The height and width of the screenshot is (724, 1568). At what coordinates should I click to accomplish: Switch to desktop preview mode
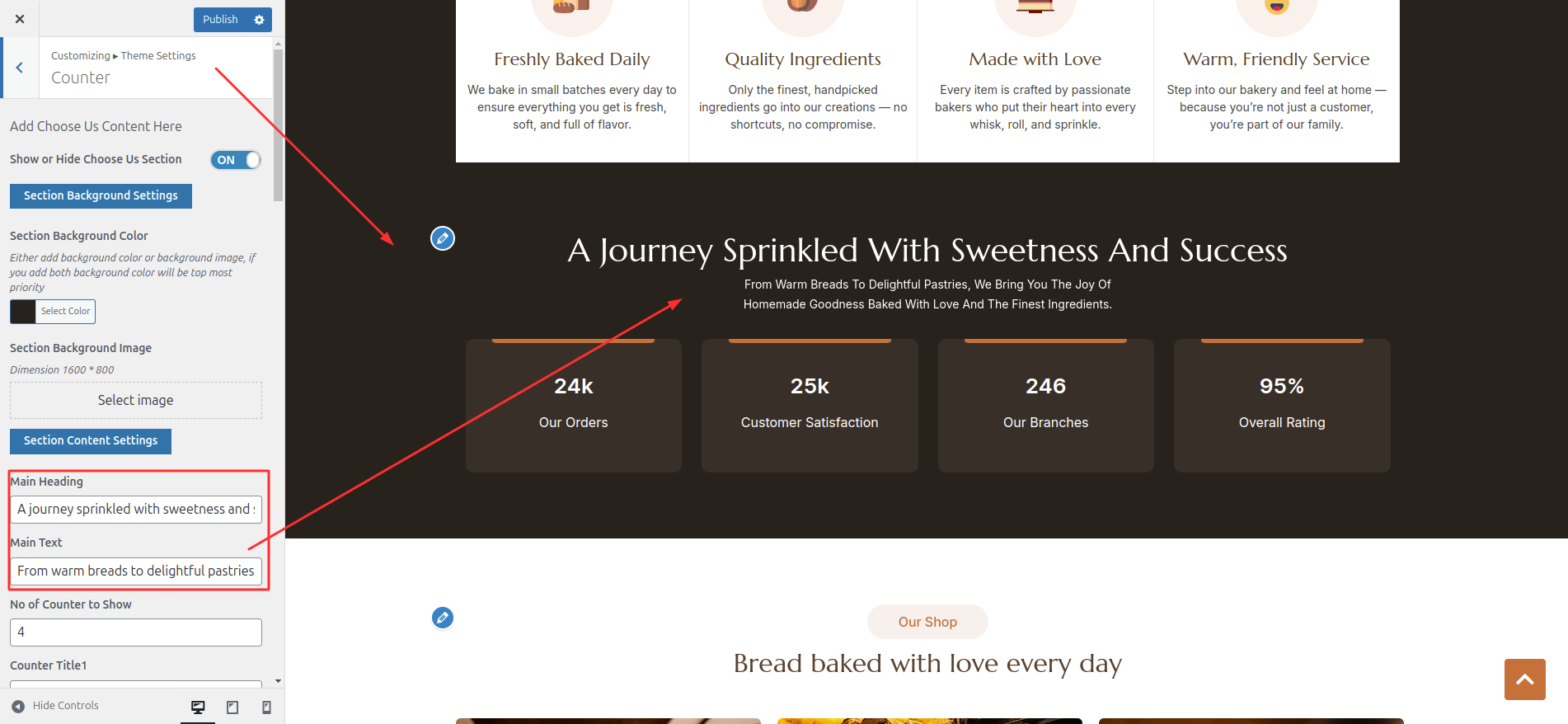pos(198,707)
